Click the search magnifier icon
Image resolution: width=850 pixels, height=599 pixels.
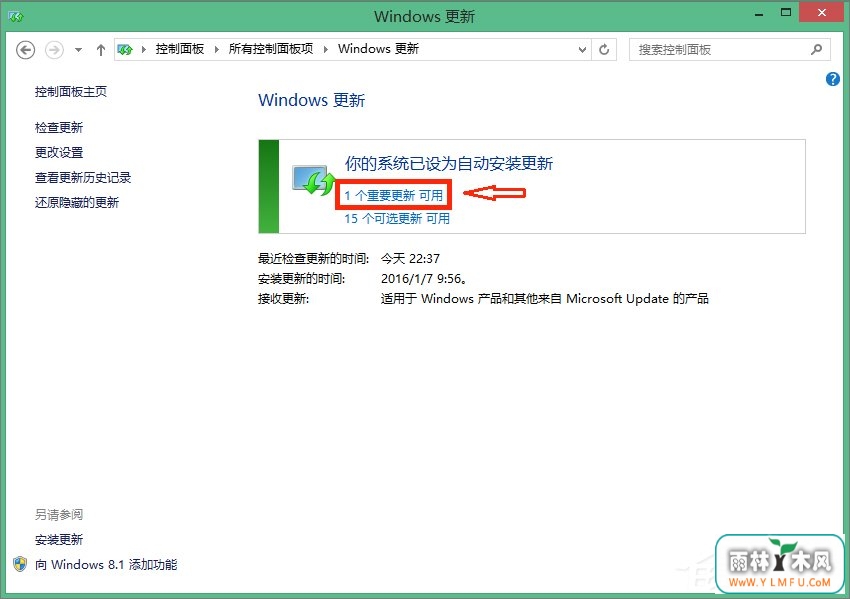click(x=816, y=50)
